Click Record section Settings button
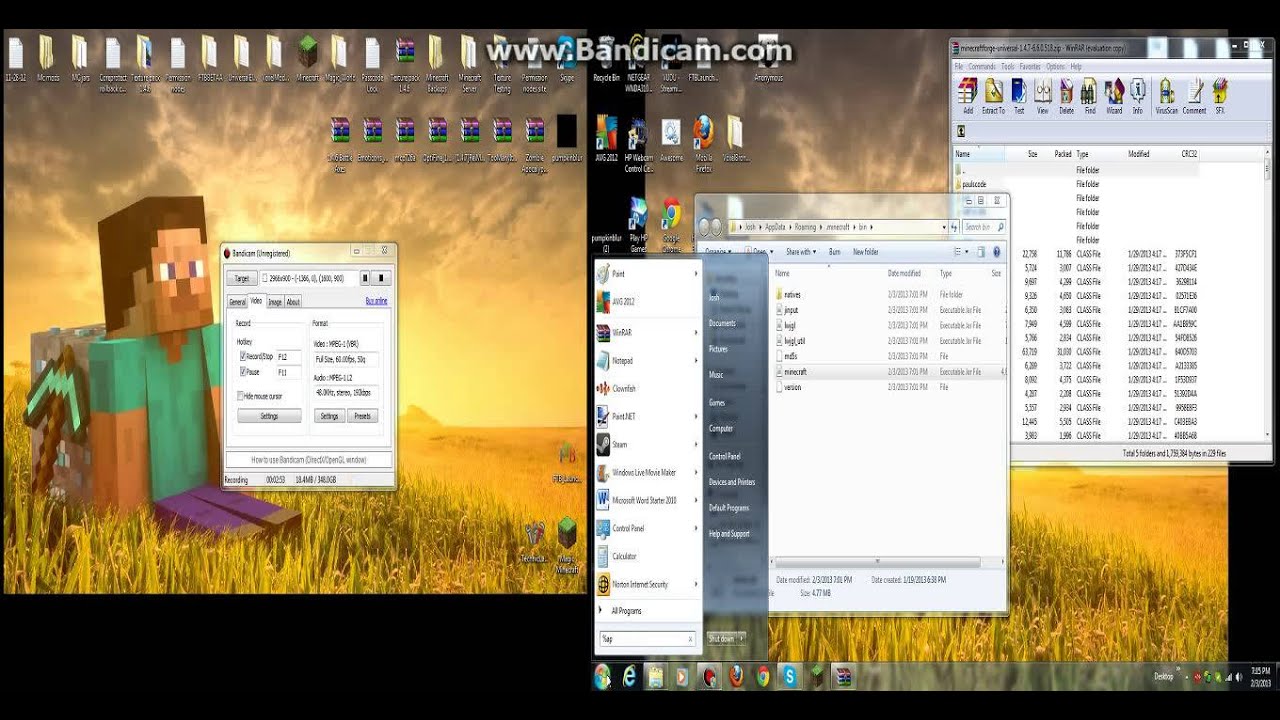This screenshot has height=720, width=1280. tap(269, 416)
